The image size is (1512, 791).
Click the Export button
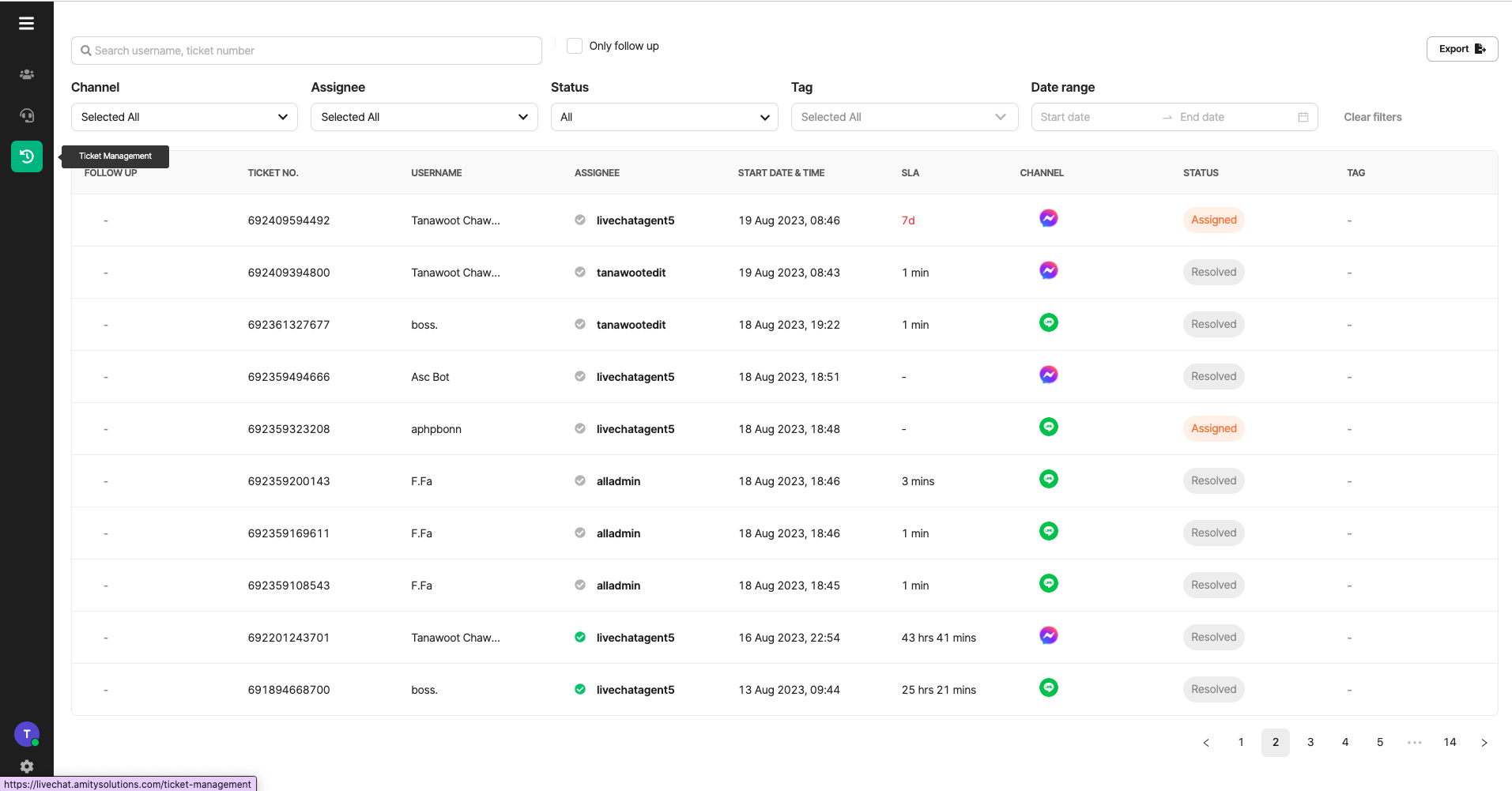[x=1461, y=49]
